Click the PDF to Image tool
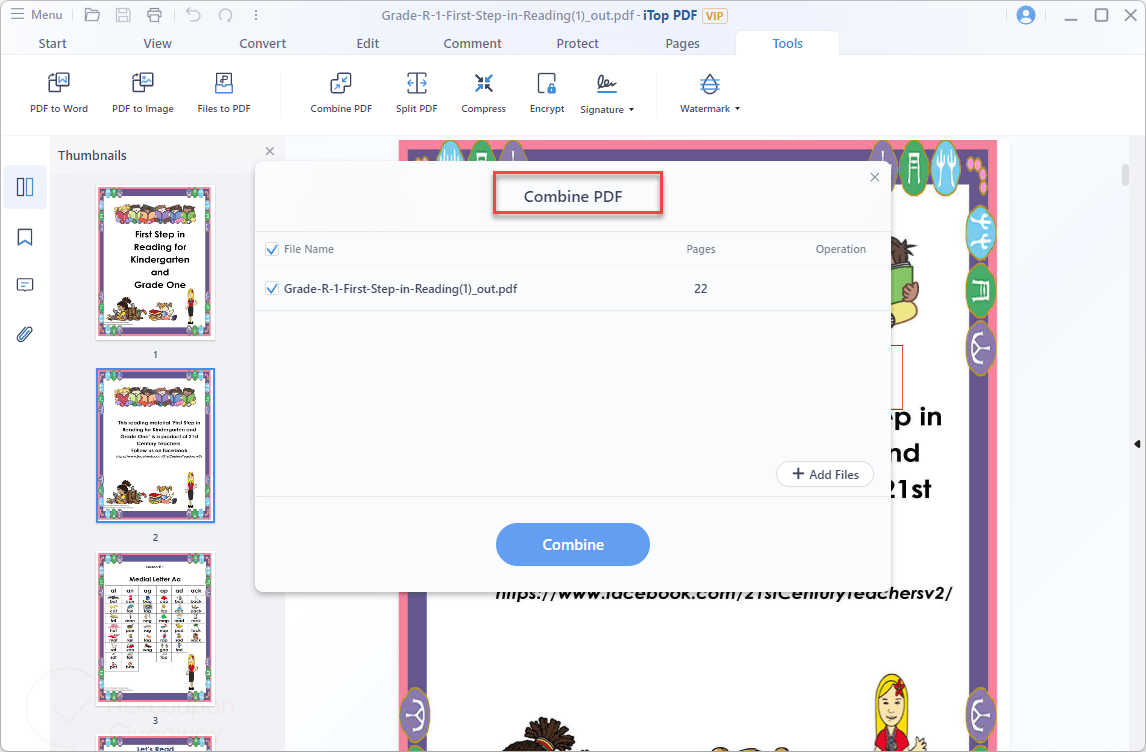 143,93
